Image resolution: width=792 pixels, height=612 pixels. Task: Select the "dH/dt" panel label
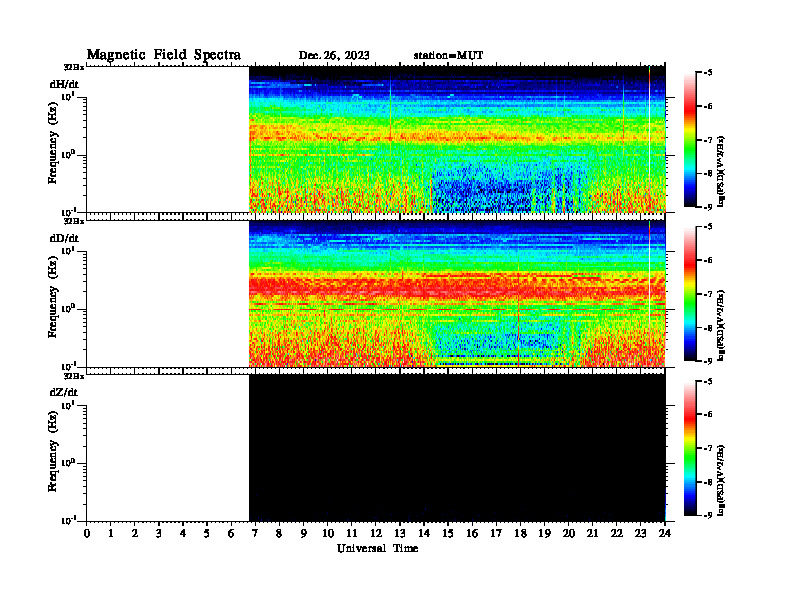pyautogui.click(x=64, y=84)
